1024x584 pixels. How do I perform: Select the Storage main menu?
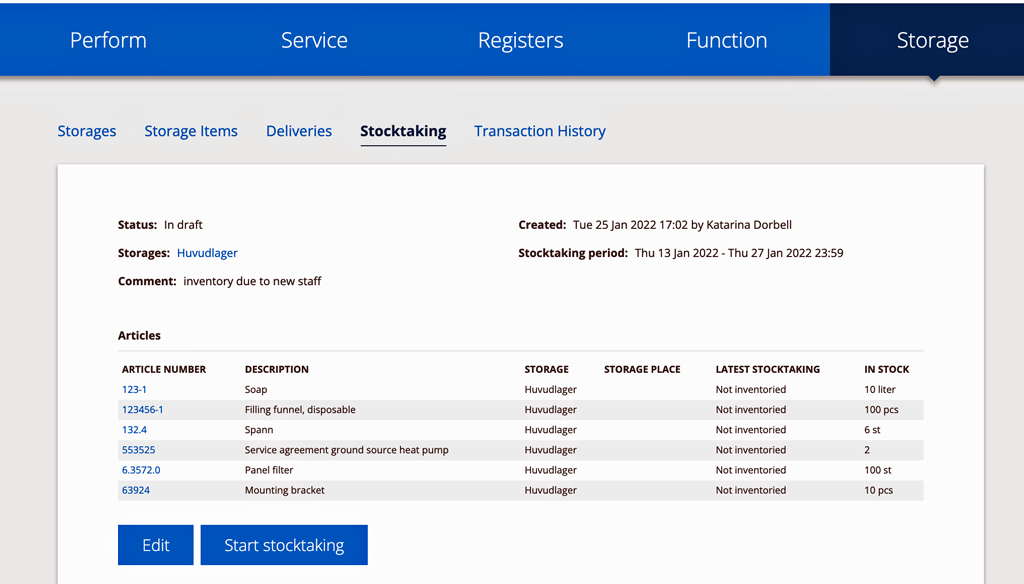pyautogui.click(x=933, y=40)
